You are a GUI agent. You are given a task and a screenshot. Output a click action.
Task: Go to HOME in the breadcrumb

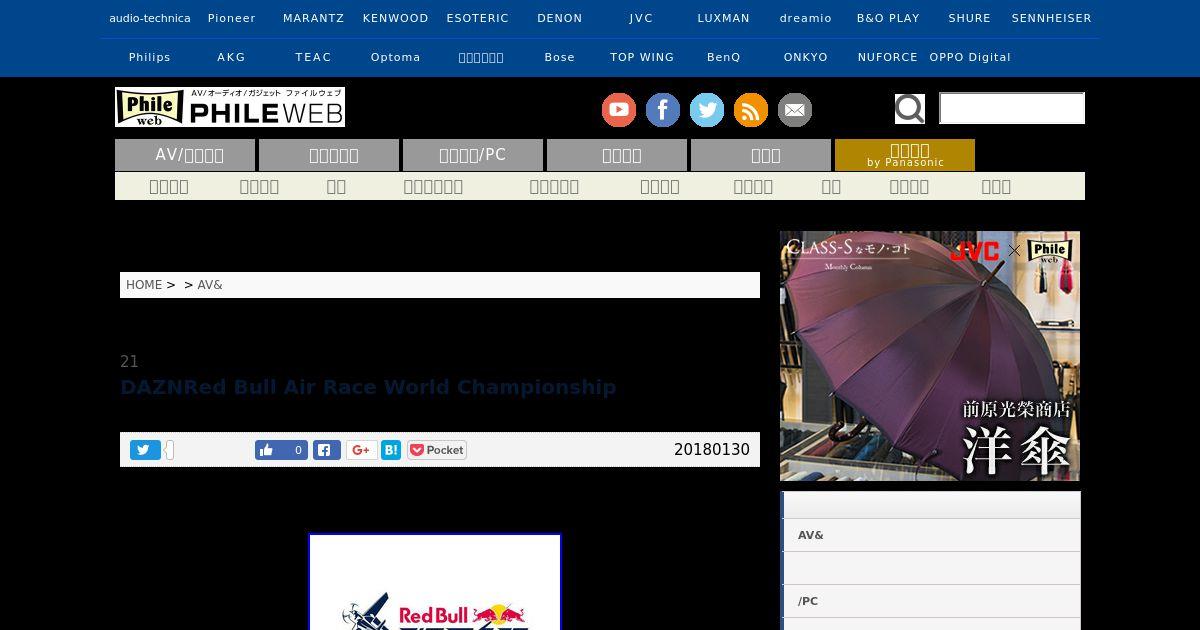click(144, 285)
